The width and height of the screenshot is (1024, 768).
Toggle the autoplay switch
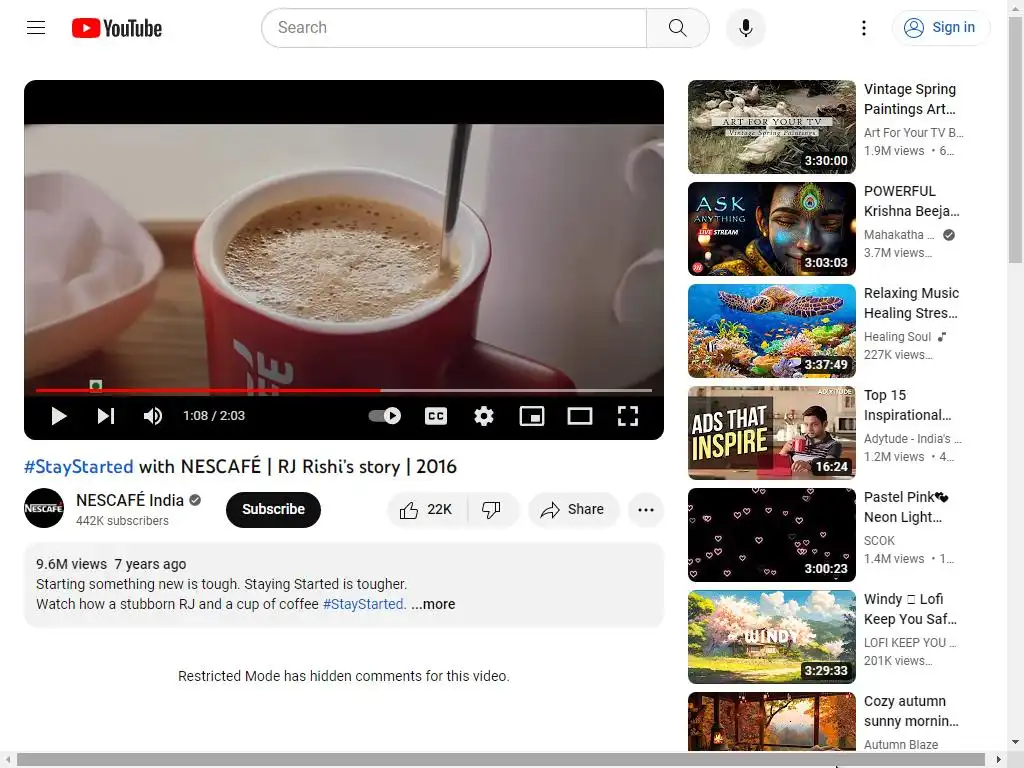coord(385,416)
